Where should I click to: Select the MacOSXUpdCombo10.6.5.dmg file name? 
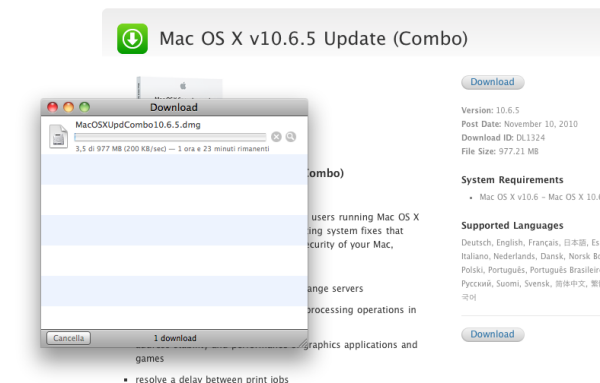point(138,125)
